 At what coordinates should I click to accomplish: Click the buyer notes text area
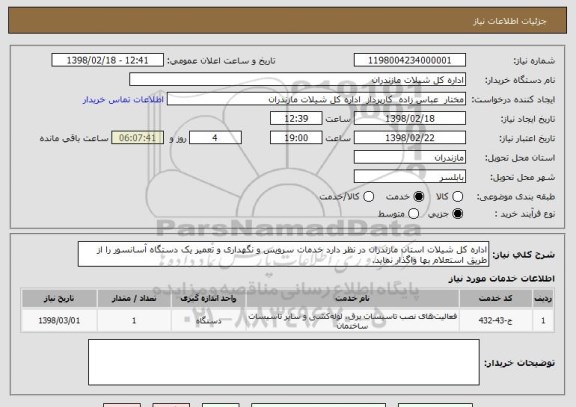click(284, 362)
